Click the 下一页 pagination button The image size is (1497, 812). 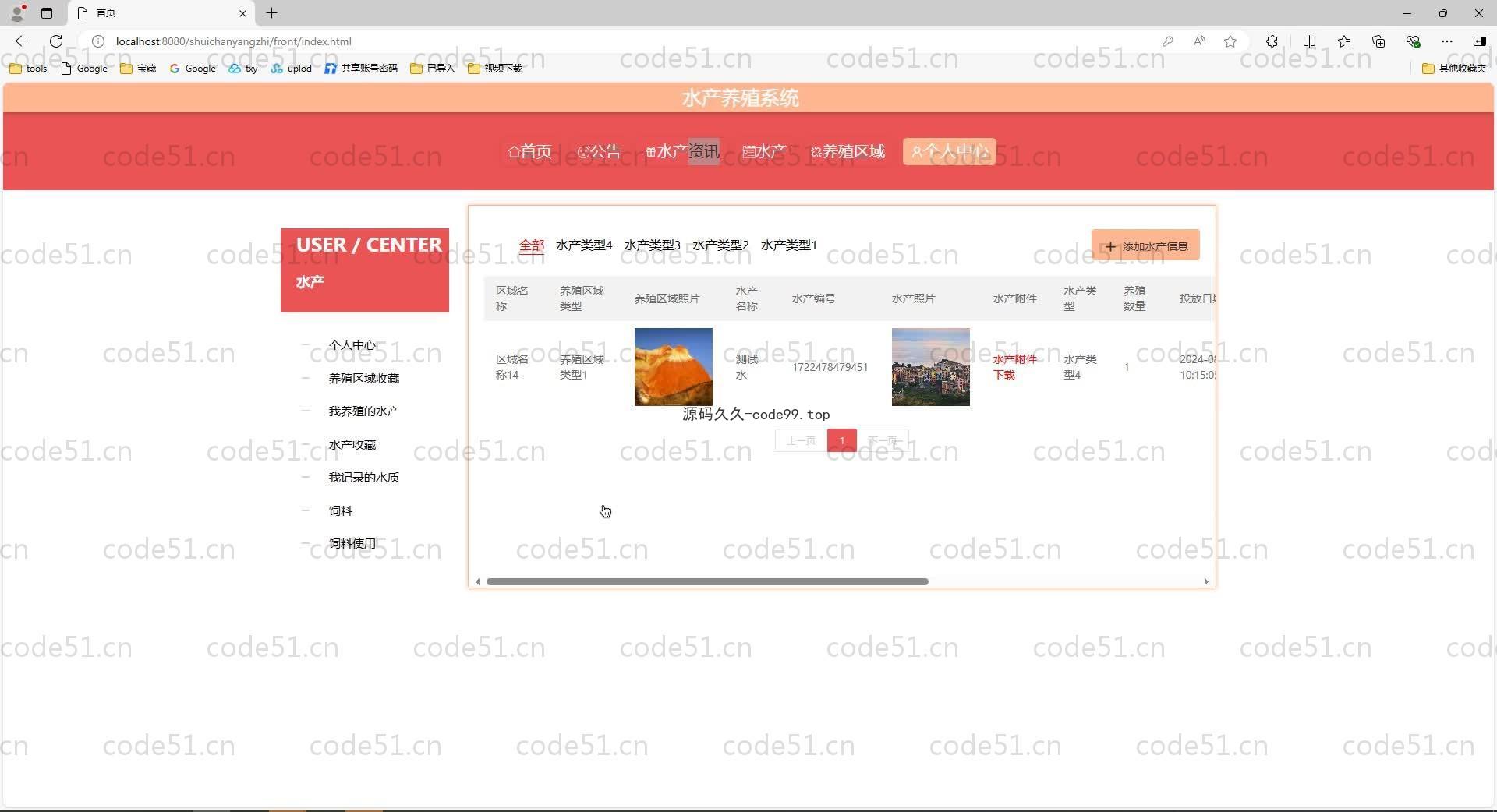pyautogui.click(x=883, y=440)
